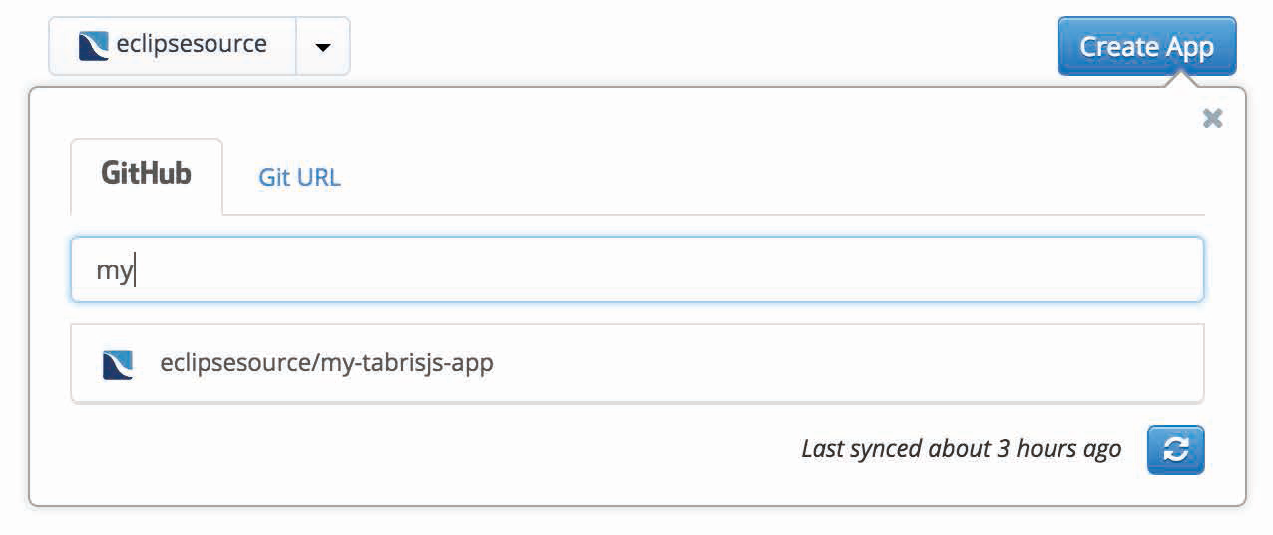Resync repositories with the refresh icon

[1175, 450]
